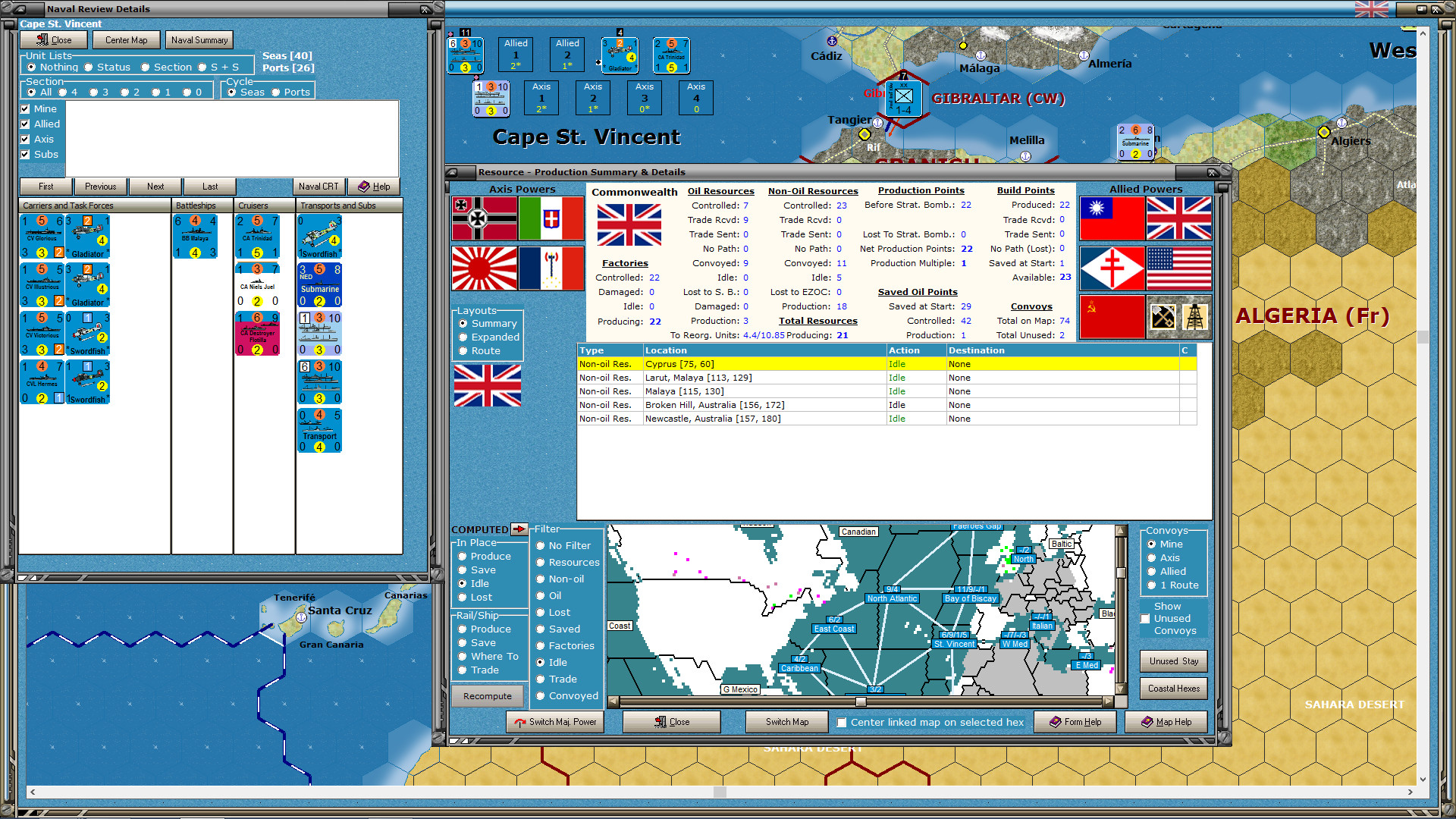
Task: Uncheck the Mine checkbox
Action: pyautogui.click(x=25, y=109)
